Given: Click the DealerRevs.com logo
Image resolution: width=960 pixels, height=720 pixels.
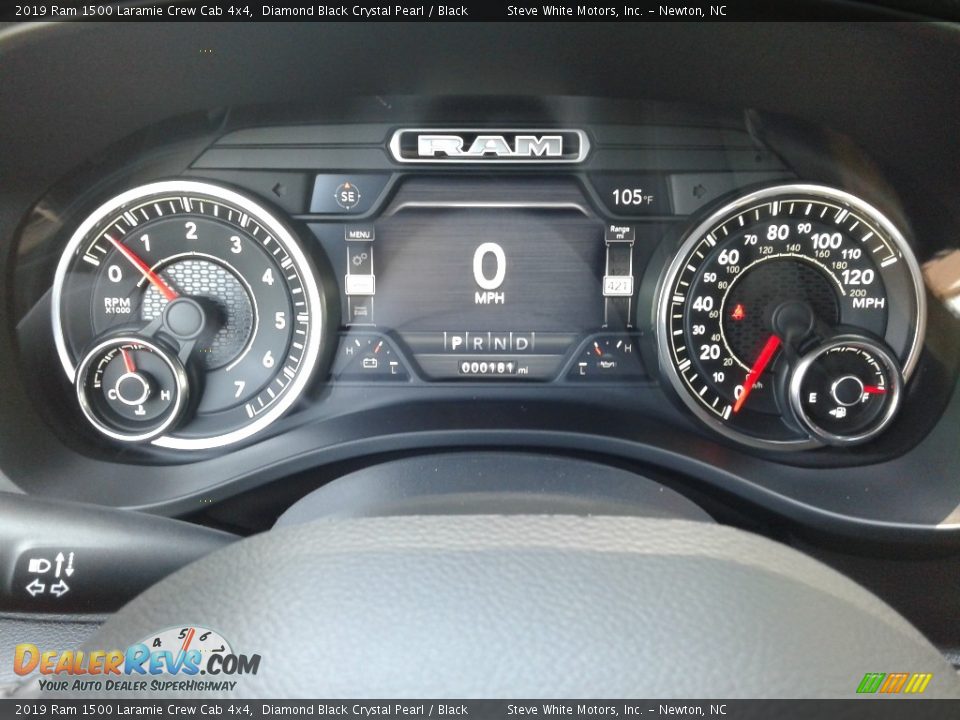Looking at the screenshot, I should click(x=137, y=660).
